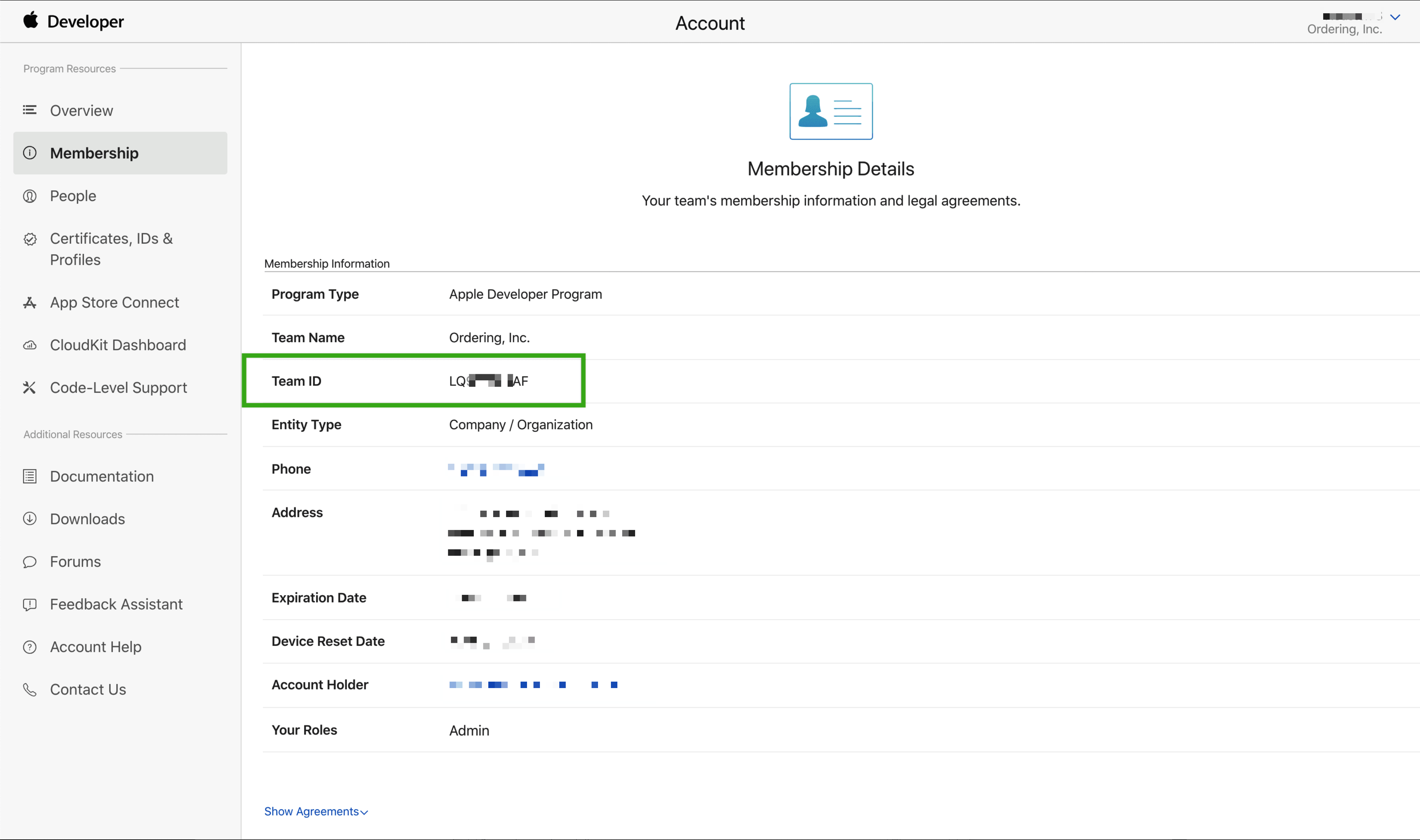Go to Feedback Assistant
The width and height of the screenshot is (1420, 840).
(x=116, y=605)
